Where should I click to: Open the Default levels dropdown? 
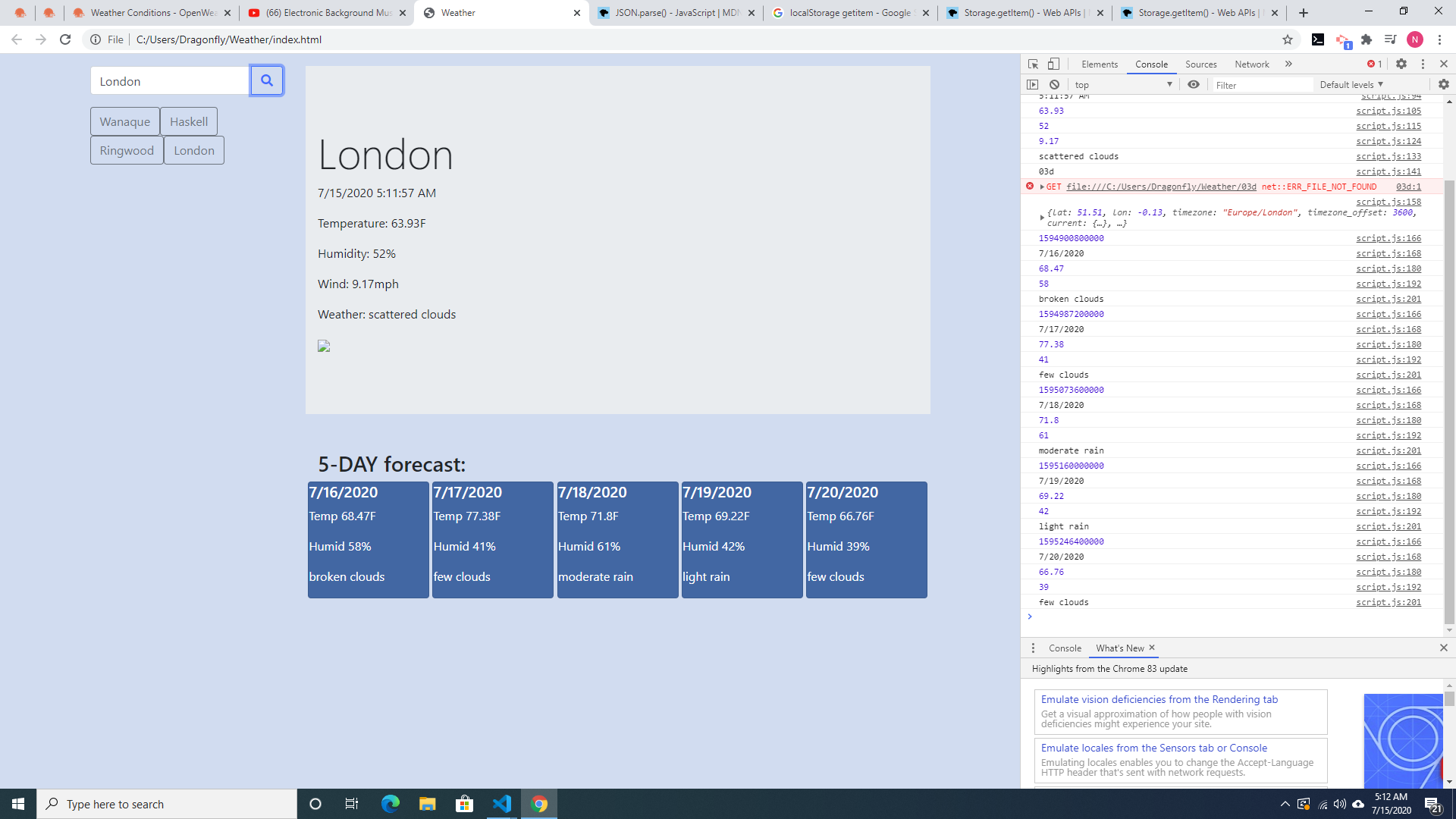coord(1351,85)
